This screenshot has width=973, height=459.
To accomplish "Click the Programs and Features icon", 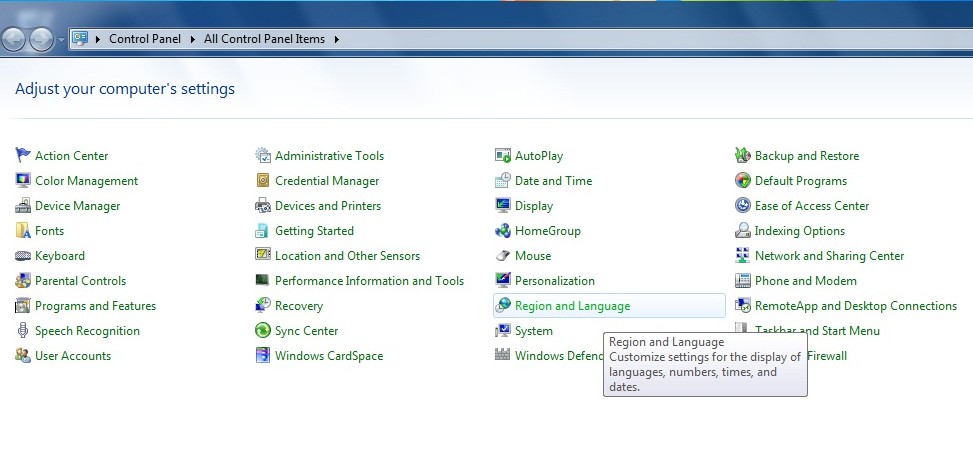I will pyautogui.click(x=23, y=305).
